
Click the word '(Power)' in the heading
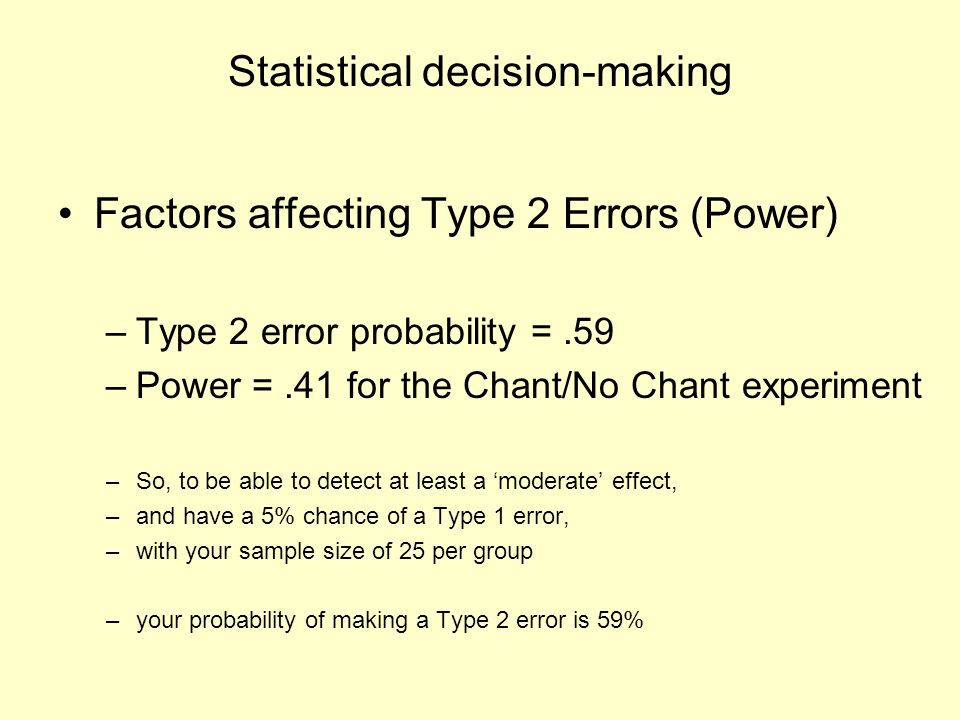764,215
